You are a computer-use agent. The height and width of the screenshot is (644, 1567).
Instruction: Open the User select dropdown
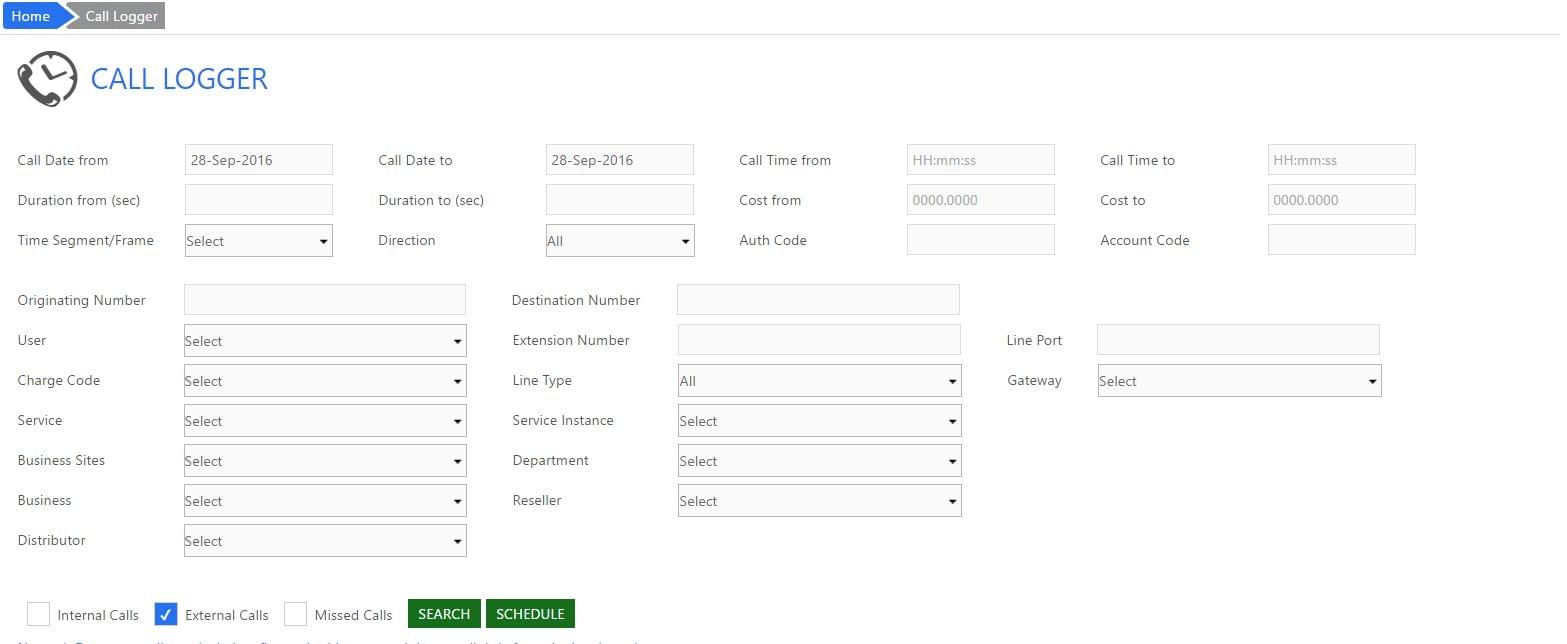pyautogui.click(x=325, y=341)
